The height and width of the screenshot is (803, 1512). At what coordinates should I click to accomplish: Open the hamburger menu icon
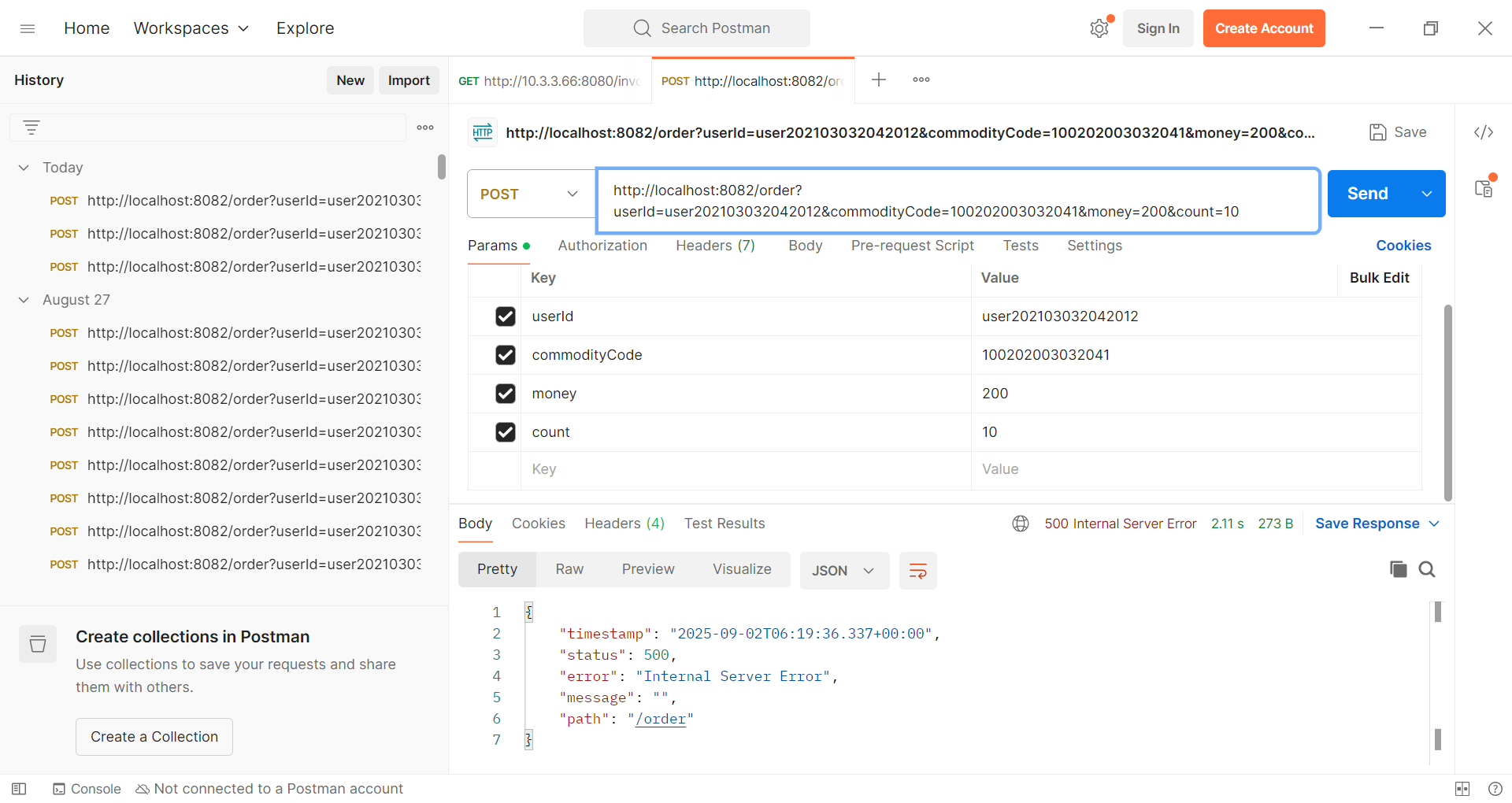click(28, 28)
